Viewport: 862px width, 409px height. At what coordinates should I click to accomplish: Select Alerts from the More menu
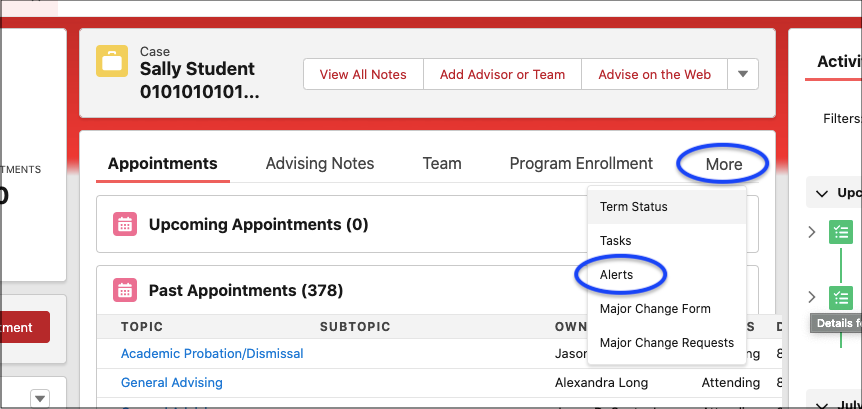[616, 274]
